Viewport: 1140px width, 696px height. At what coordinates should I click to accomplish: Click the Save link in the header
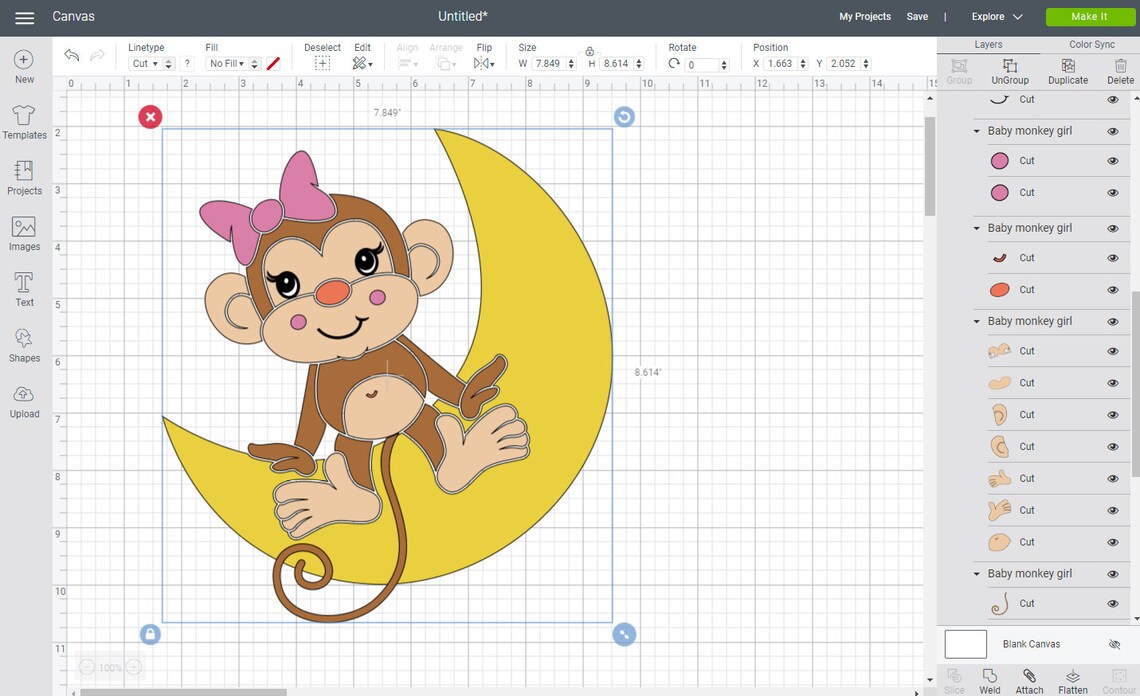click(917, 16)
